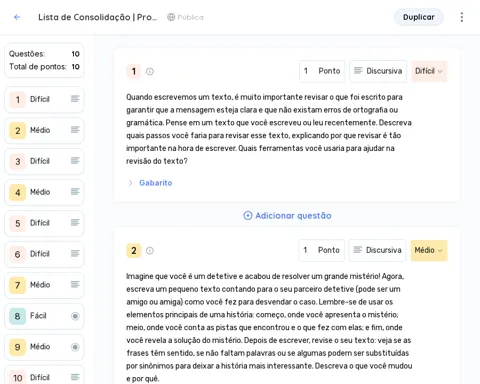This screenshot has height=384, width=480.
Task: Select sidebar question 3 Difícil
Action: tap(44, 161)
